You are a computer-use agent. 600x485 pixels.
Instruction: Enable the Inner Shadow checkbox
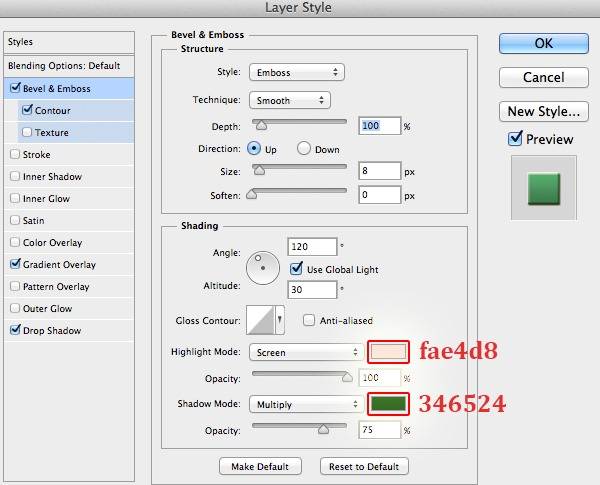pyautogui.click(x=15, y=176)
